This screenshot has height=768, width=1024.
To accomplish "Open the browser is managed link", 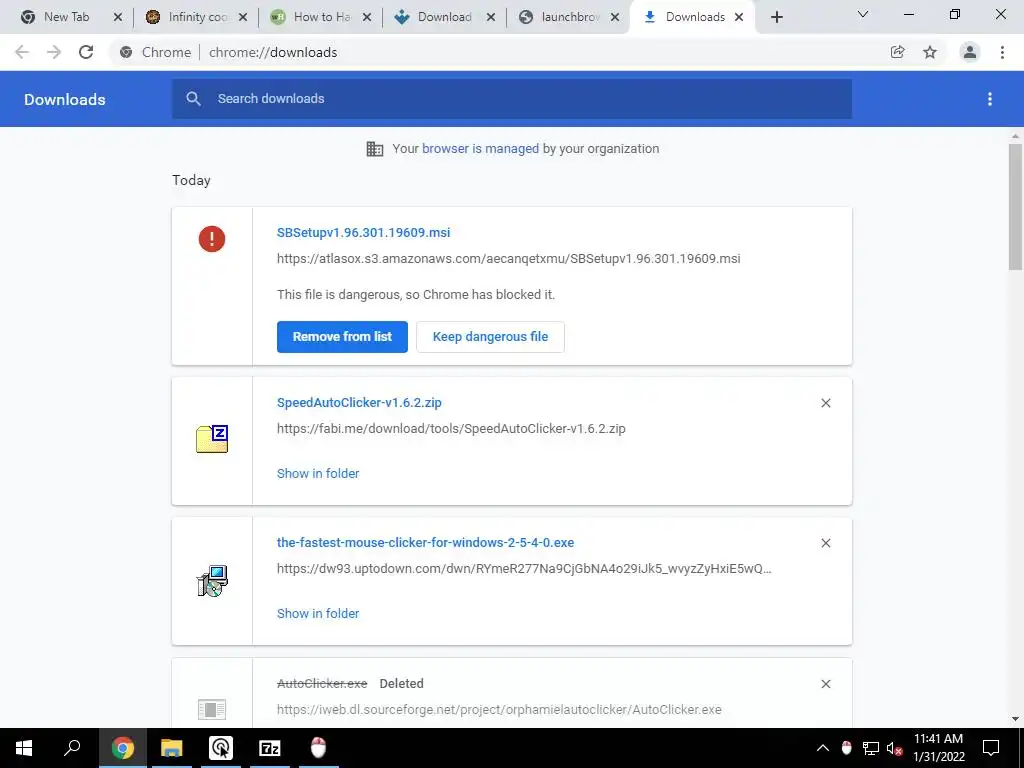I will tap(481, 149).
